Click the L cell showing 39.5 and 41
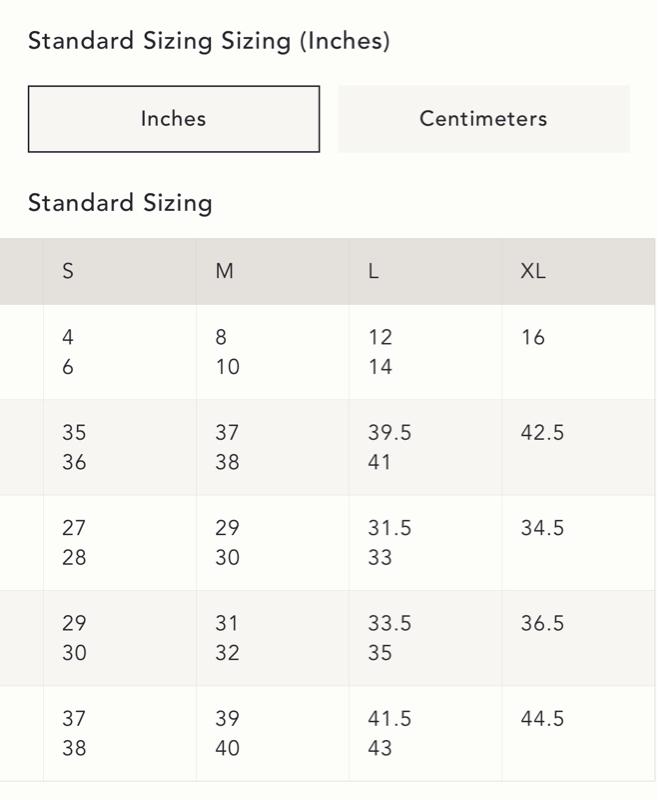This screenshot has height=800, width=659. pos(389,447)
